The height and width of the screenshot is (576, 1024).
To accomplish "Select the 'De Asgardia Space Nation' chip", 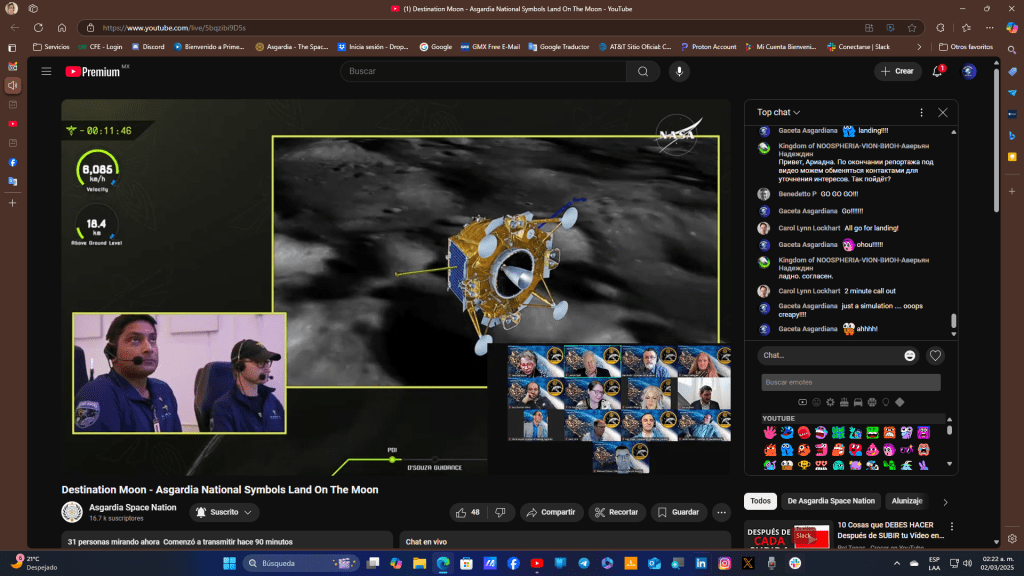I will click(x=831, y=501).
